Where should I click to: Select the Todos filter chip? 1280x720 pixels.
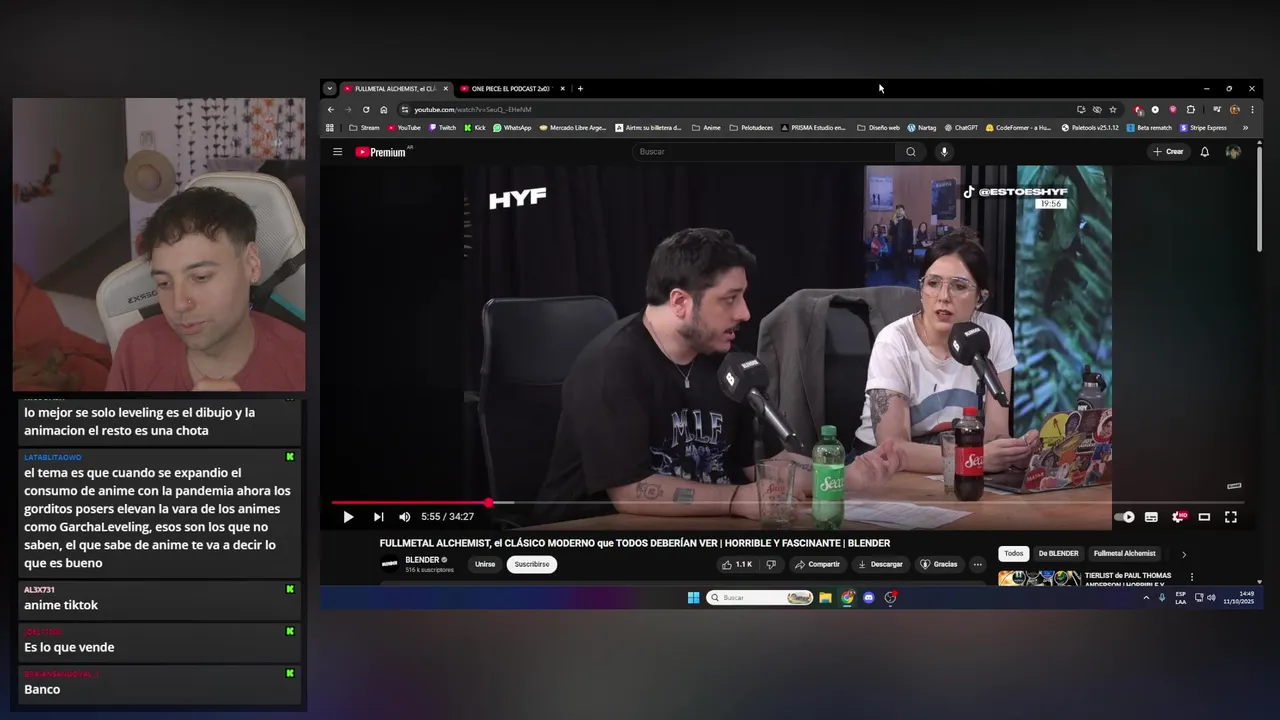click(x=1014, y=553)
